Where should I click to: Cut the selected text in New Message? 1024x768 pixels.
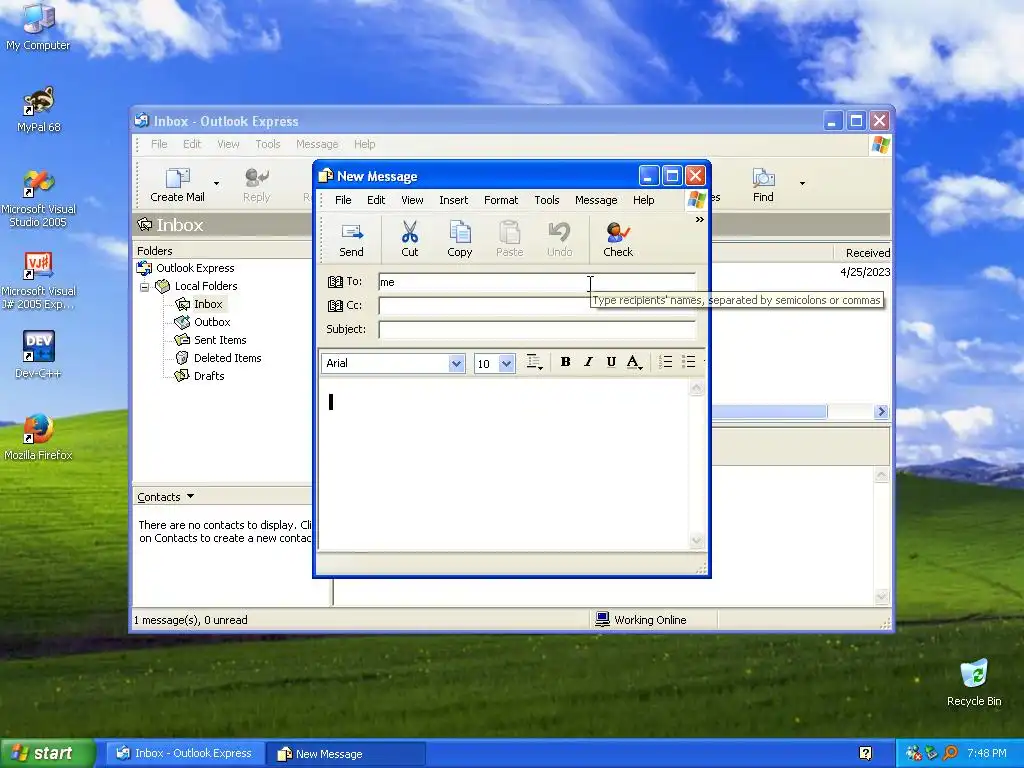point(409,239)
